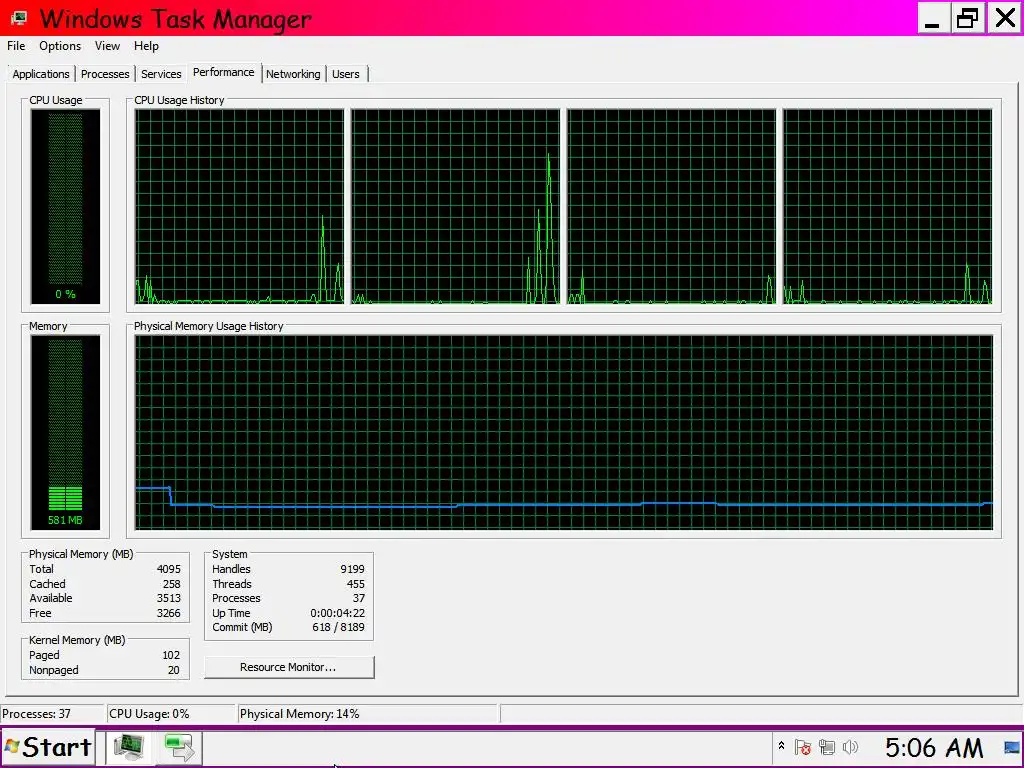Click the Available memory value 3513

click(168, 598)
